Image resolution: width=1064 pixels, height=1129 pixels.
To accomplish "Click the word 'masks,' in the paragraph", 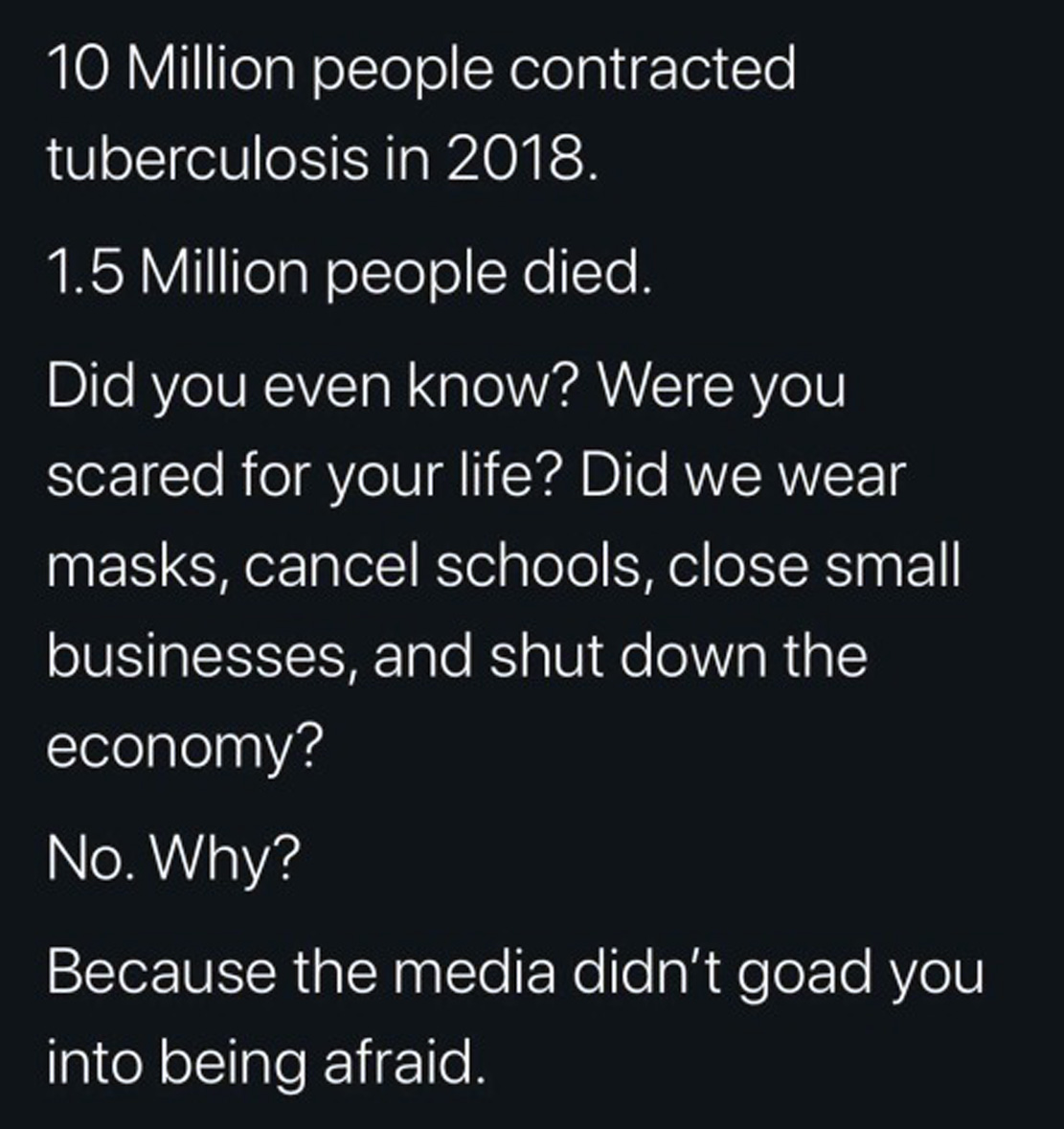I will tap(135, 566).
